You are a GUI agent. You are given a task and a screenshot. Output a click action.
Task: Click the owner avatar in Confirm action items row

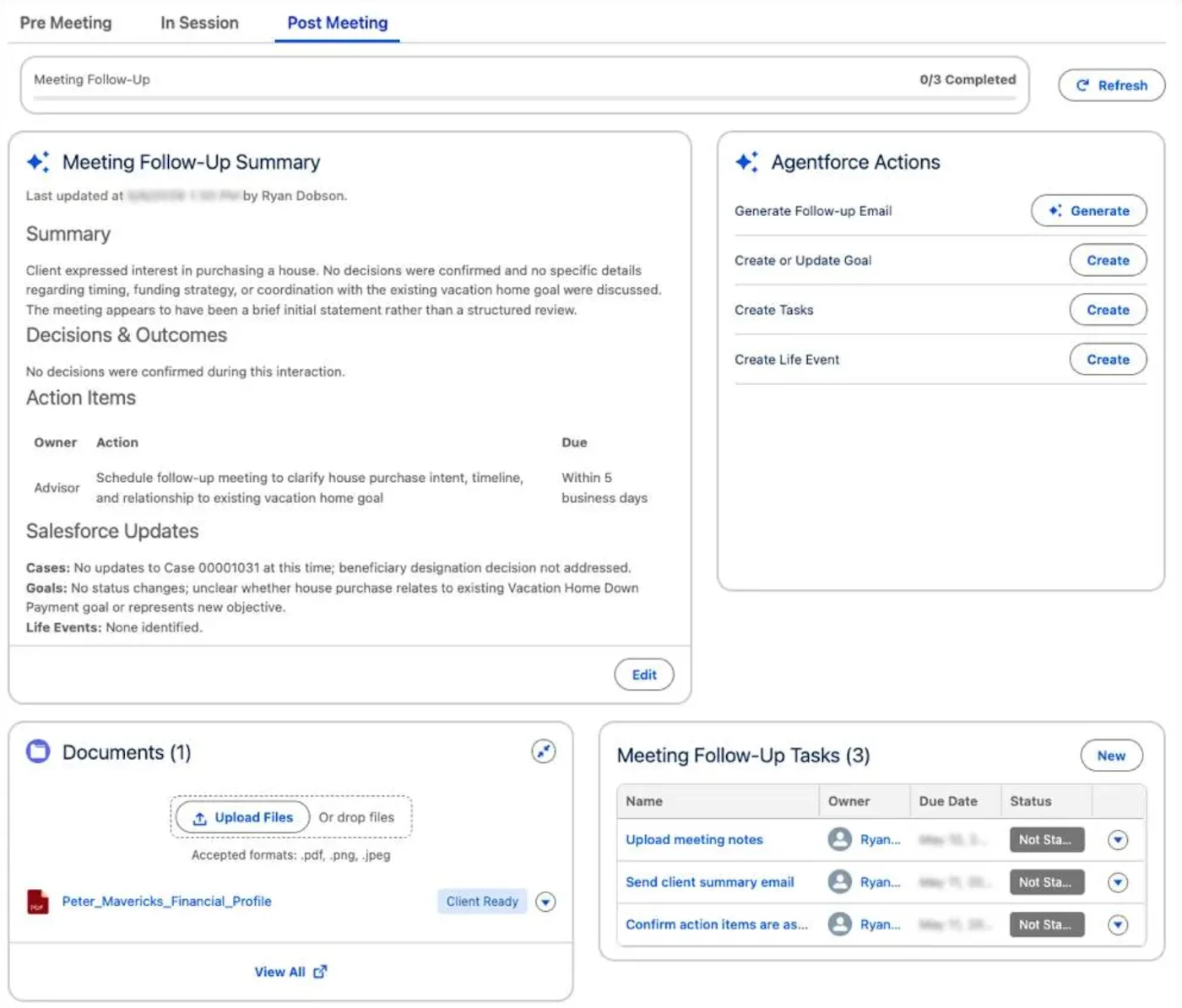pos(840,924)
